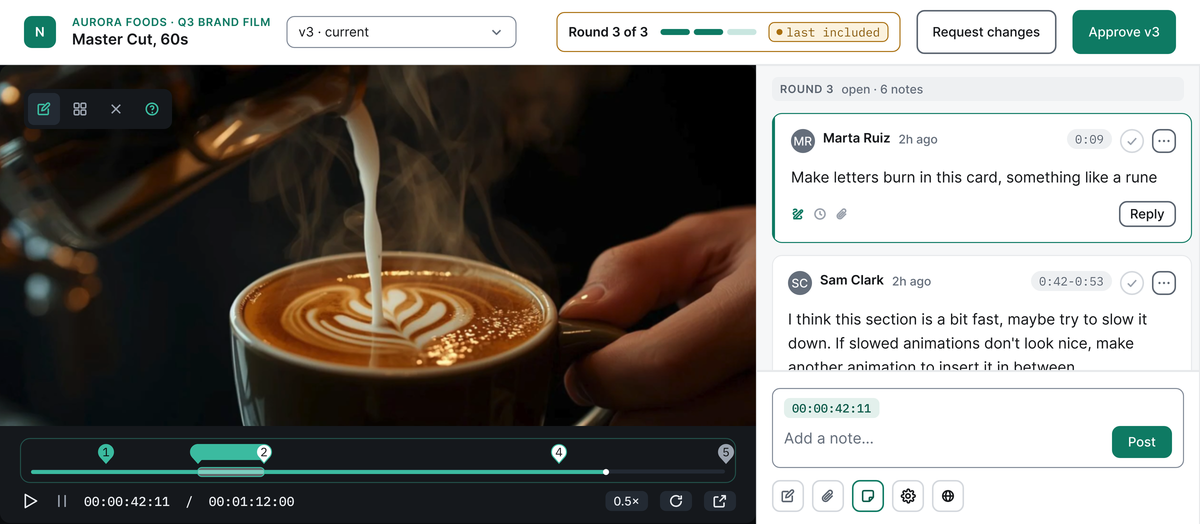1200x524 pixels.
Task: Click the paperclip attachment icon on Marta's note
Action: tap(842, 214)
